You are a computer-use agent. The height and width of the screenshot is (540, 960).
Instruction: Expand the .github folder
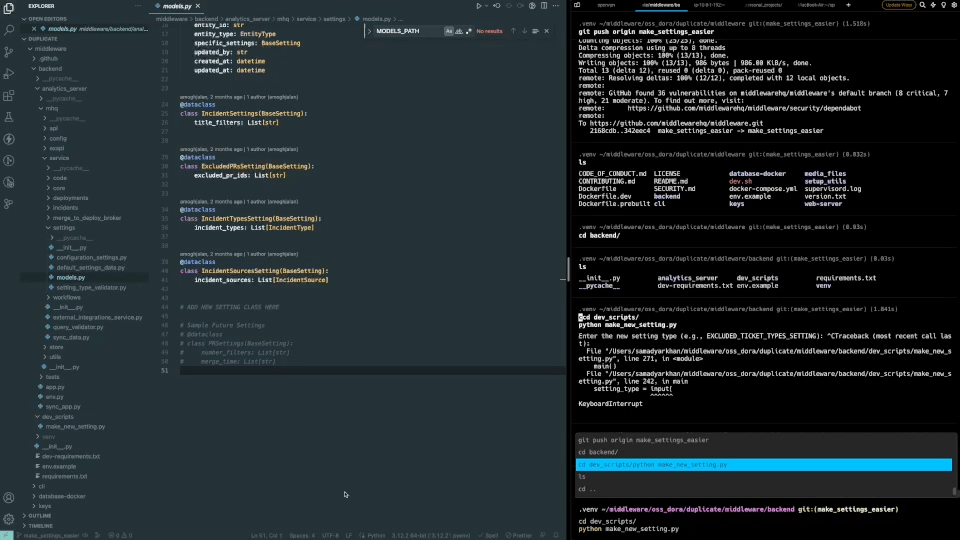click(x=48, y=59)
